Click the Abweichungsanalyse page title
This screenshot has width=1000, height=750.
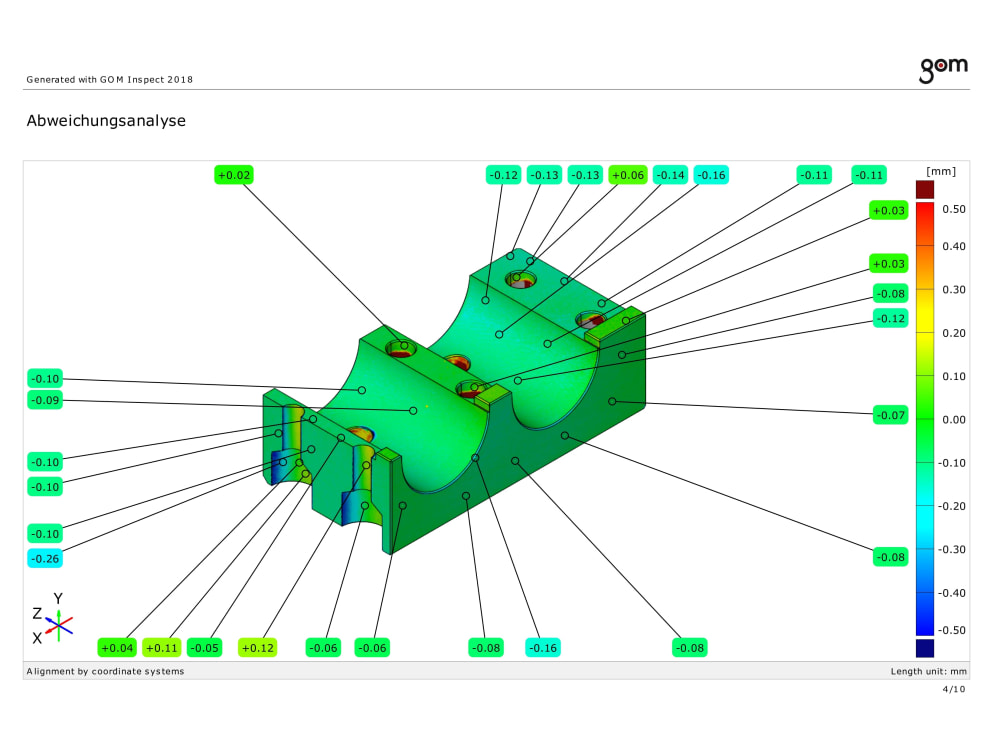point(107,121)
